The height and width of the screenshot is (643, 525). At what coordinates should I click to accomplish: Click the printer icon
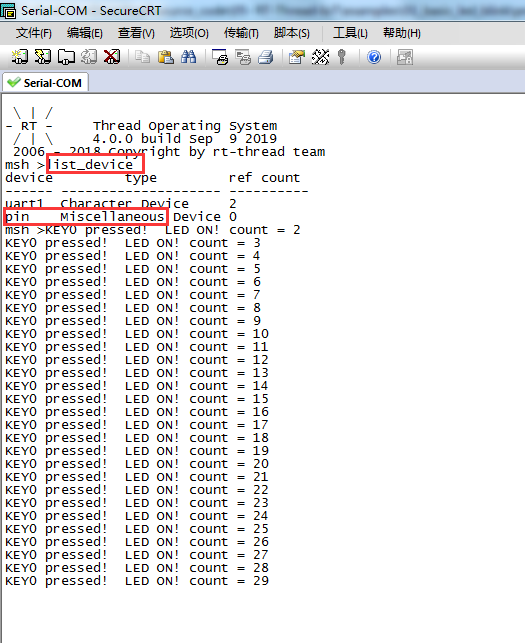click(266, 57)
